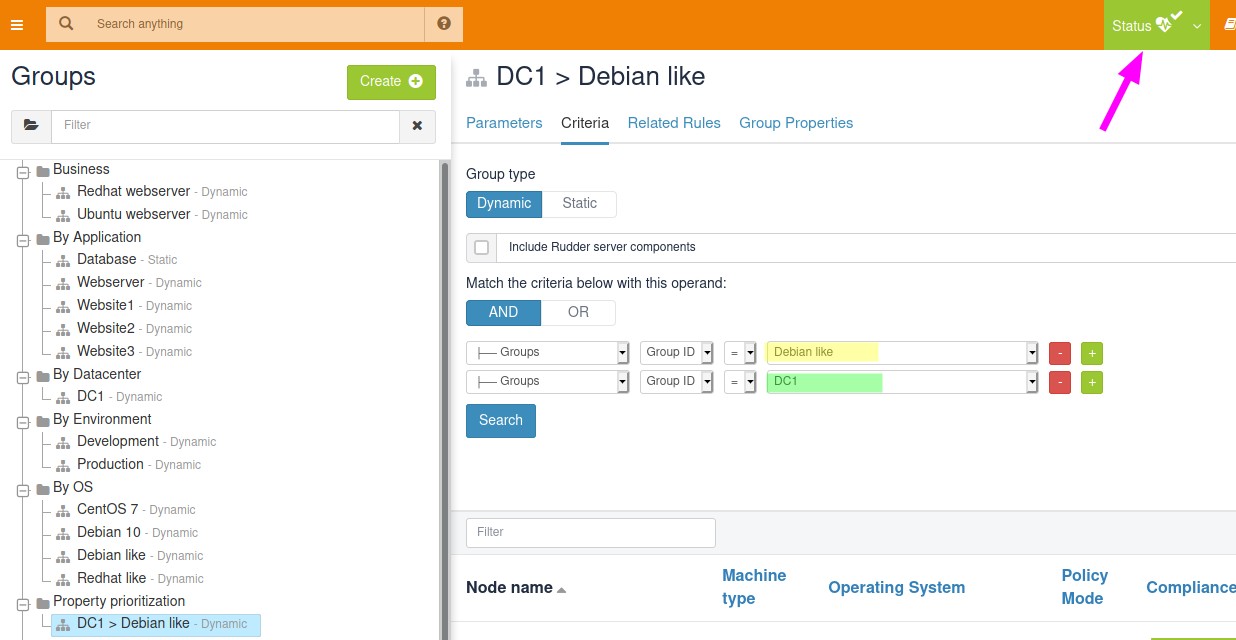Add a criterion after the DC1 row
This screenshot has width=1236, height=640.
point(1092,382)
